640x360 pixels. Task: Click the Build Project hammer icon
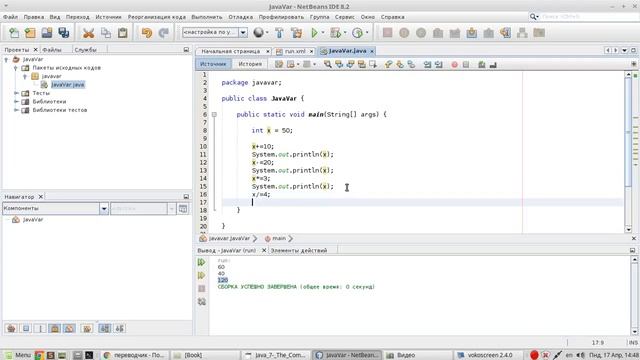coord(280,33)
